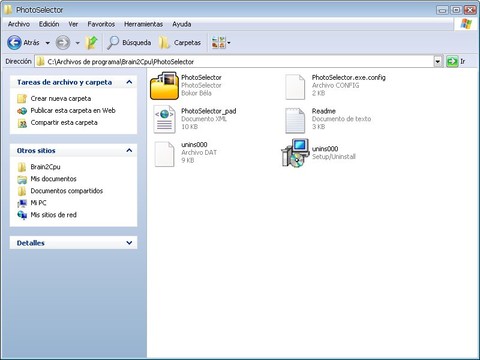Select the PhotoSelector.exe.config file icon
480x360 pixels.
295,87
